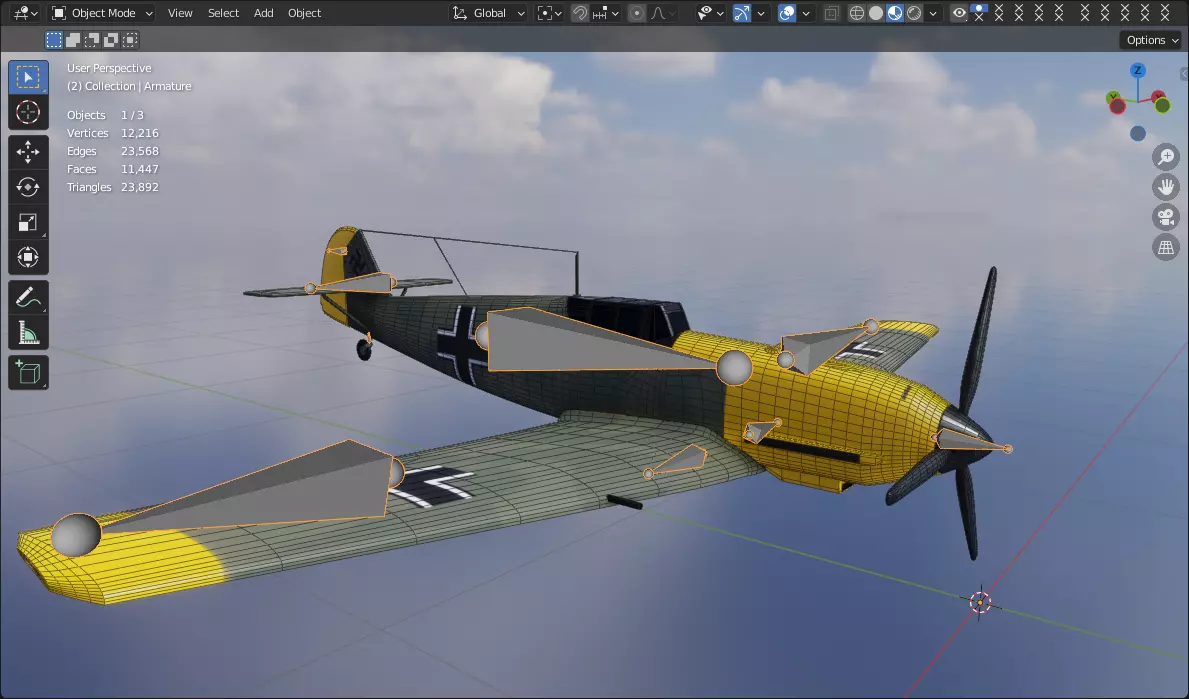Screen dimensions: 1189x699
Task: Choose the Move tool
Action: pyautogui.click(x=28, y=152)
